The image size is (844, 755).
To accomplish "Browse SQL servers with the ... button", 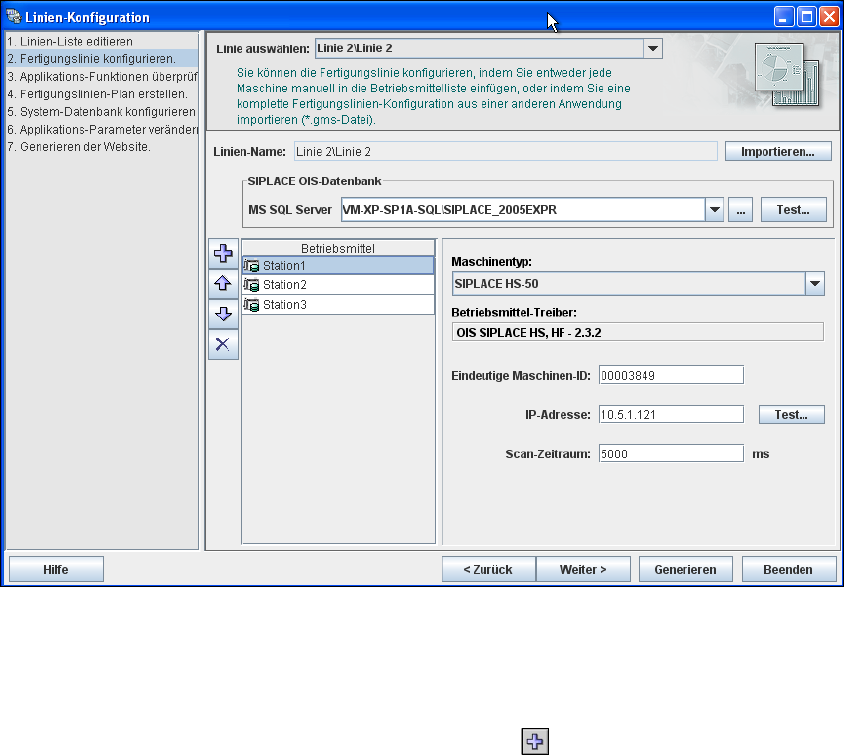I will pyautogui.click(x=741, y=210).
